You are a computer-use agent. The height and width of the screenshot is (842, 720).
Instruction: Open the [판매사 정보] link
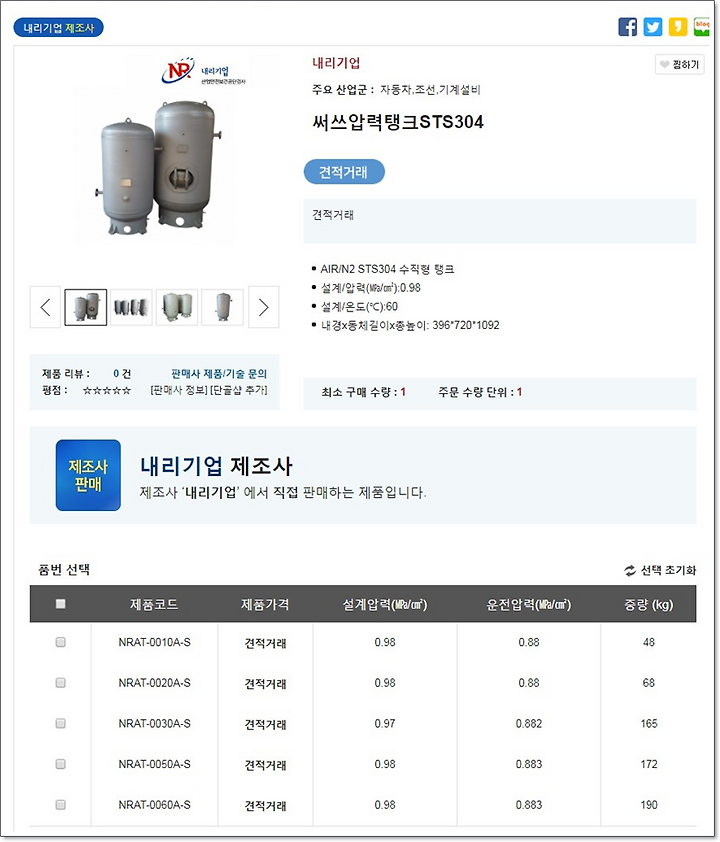coord(179,390)
